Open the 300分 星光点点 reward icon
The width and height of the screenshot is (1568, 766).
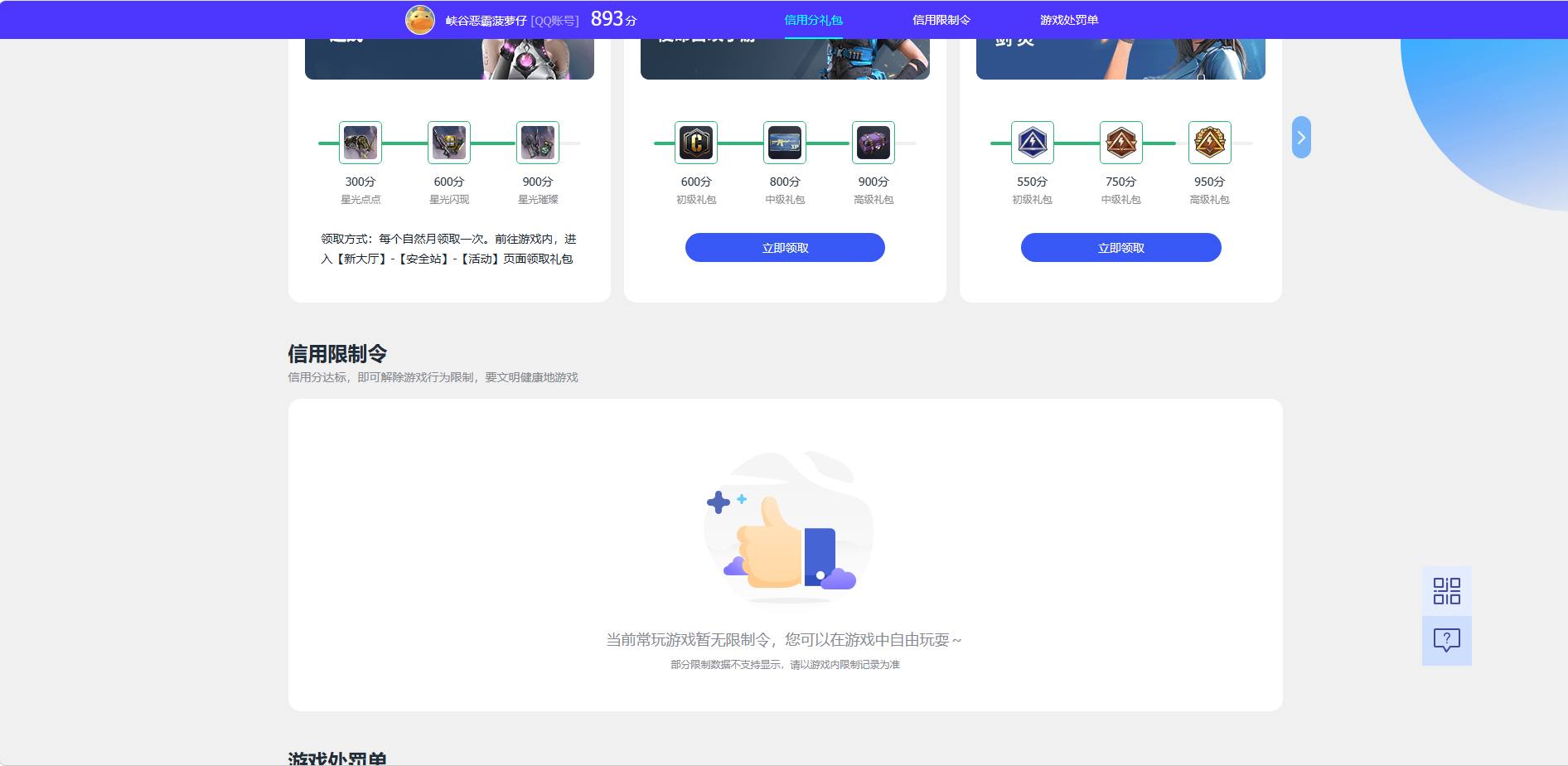pos(361,143)
